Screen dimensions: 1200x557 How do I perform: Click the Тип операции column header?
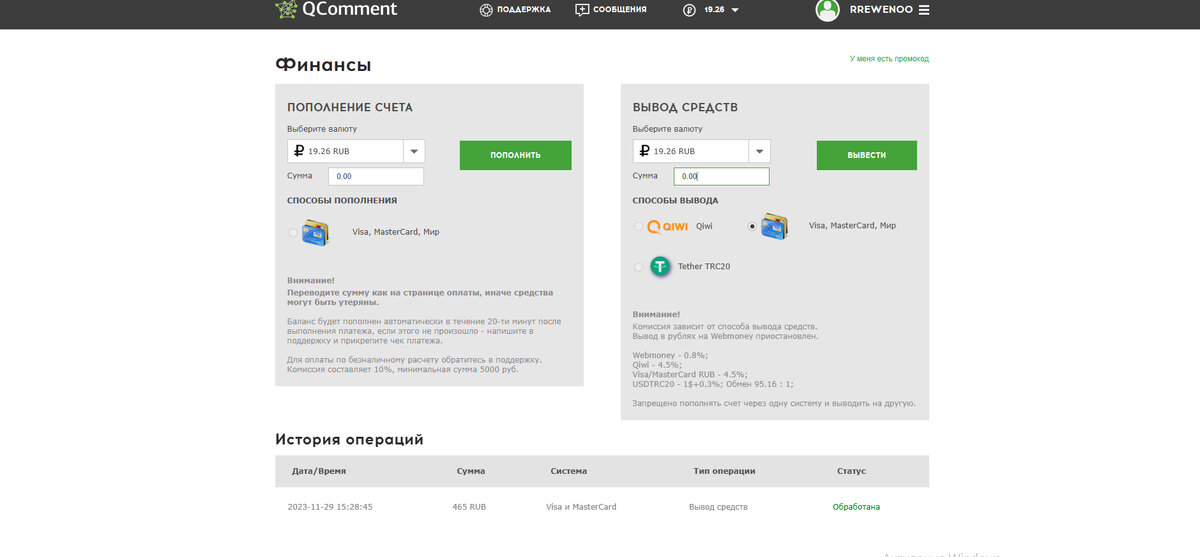click(725, 471)
